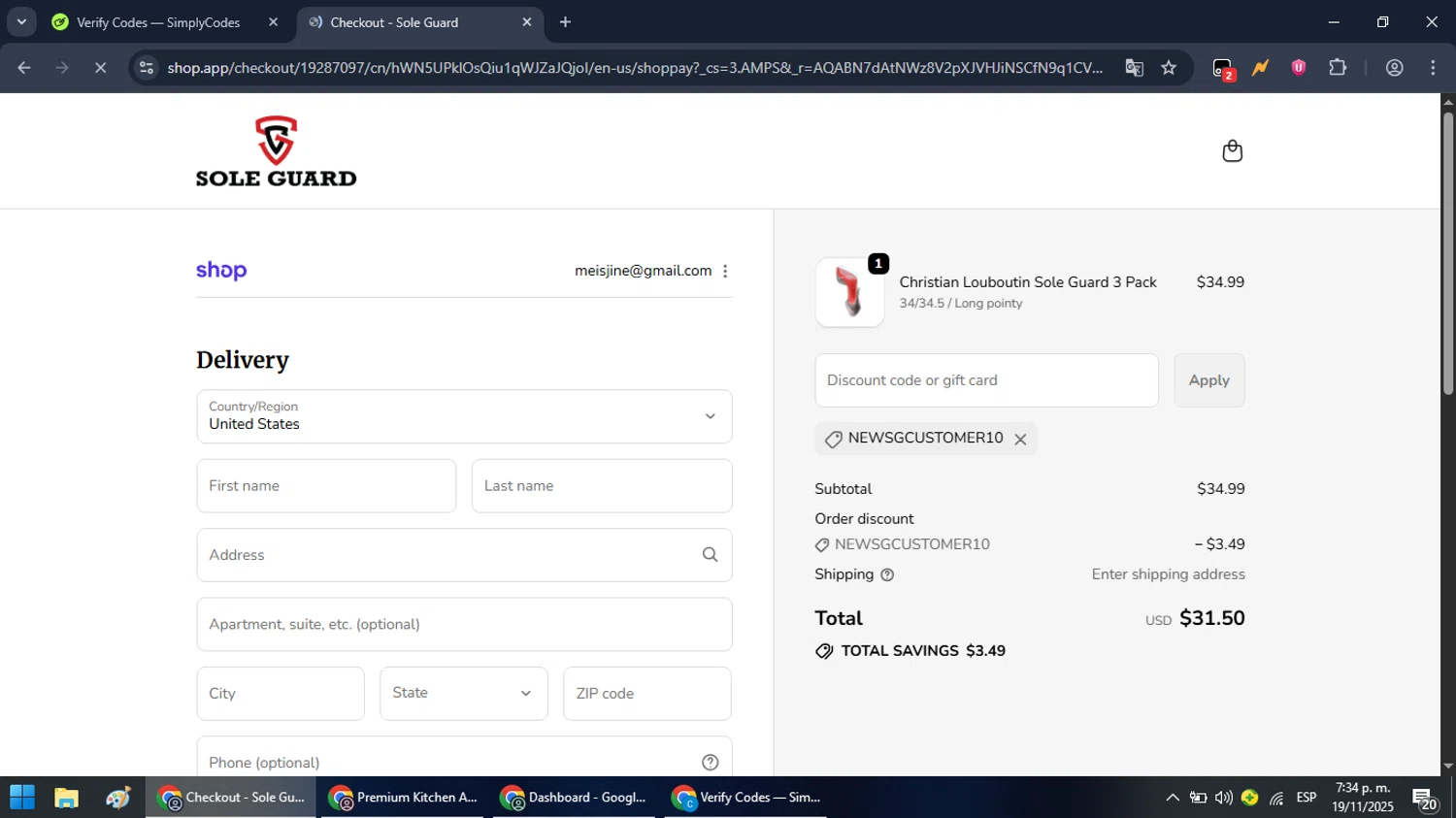Click the Apartment, suite field

(x=464, y=624)
